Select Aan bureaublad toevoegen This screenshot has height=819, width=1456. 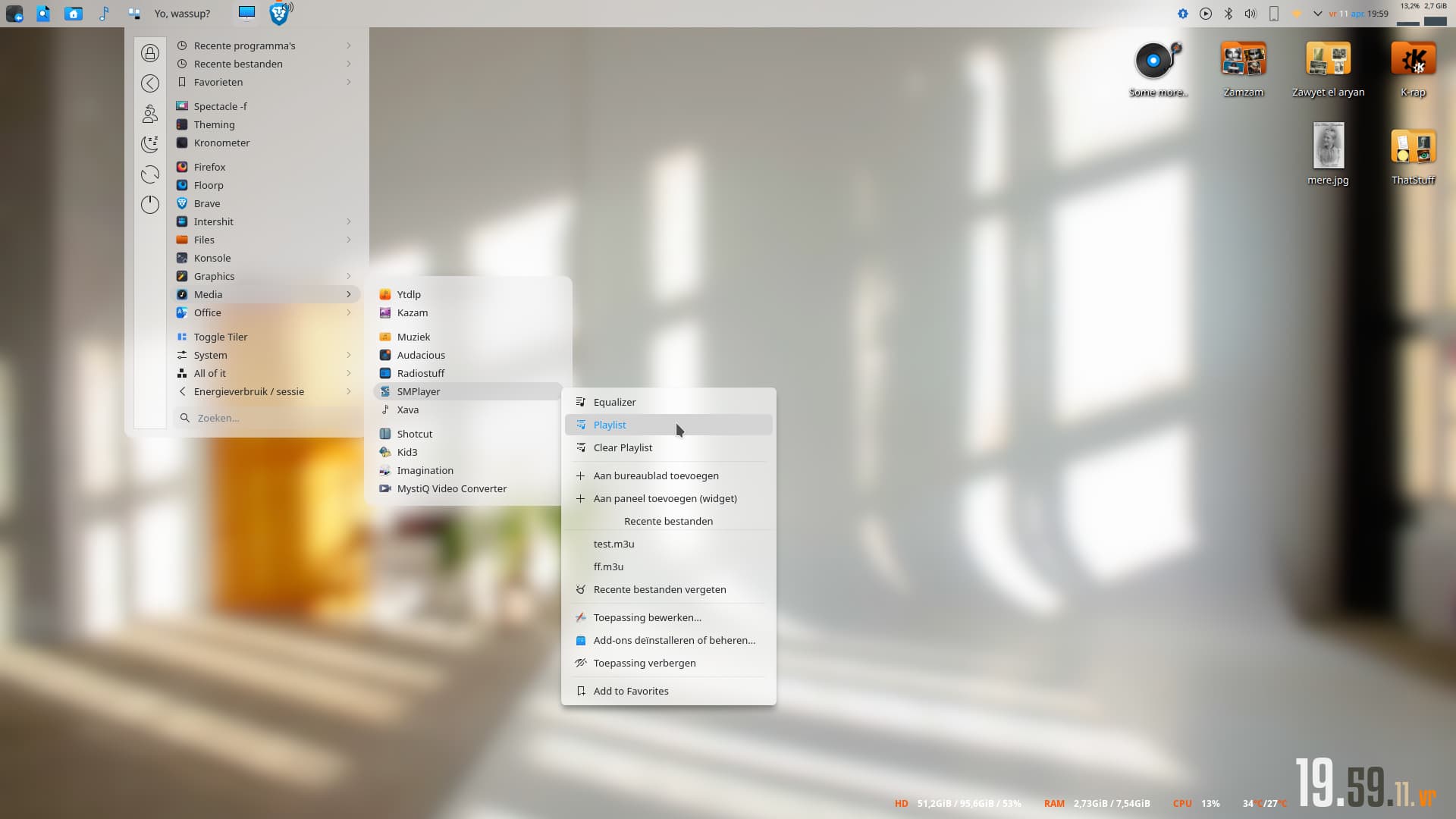point(669,475)
